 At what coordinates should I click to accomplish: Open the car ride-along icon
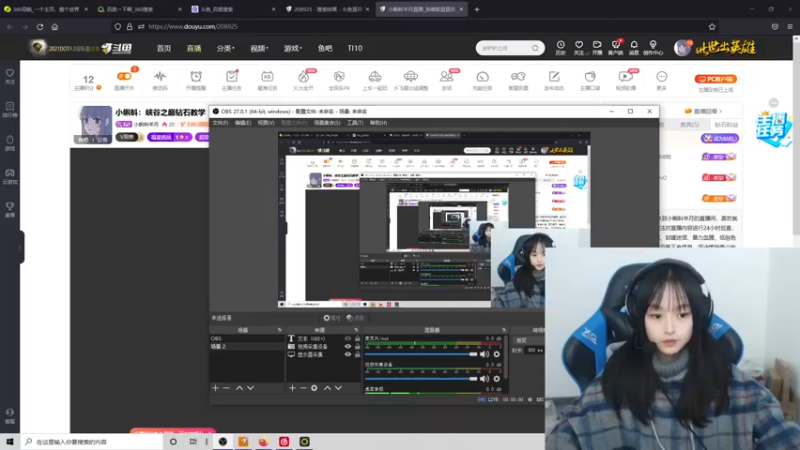click(375, 77)
